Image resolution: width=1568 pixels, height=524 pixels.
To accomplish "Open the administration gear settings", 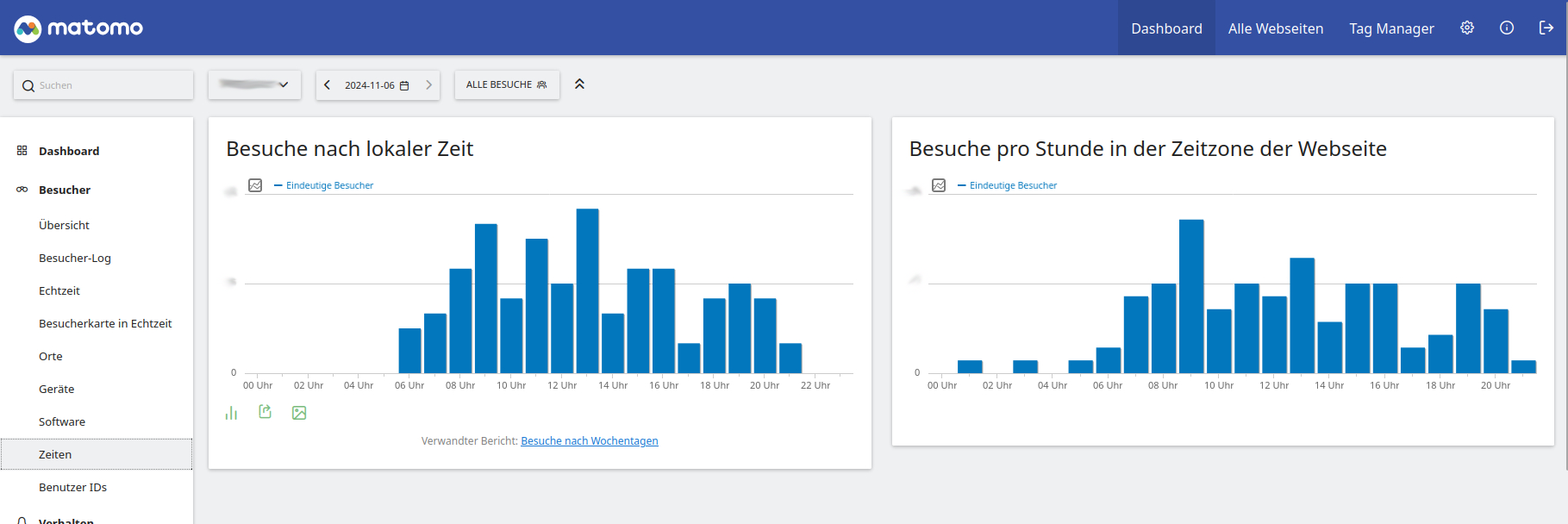I will 1467,28.
